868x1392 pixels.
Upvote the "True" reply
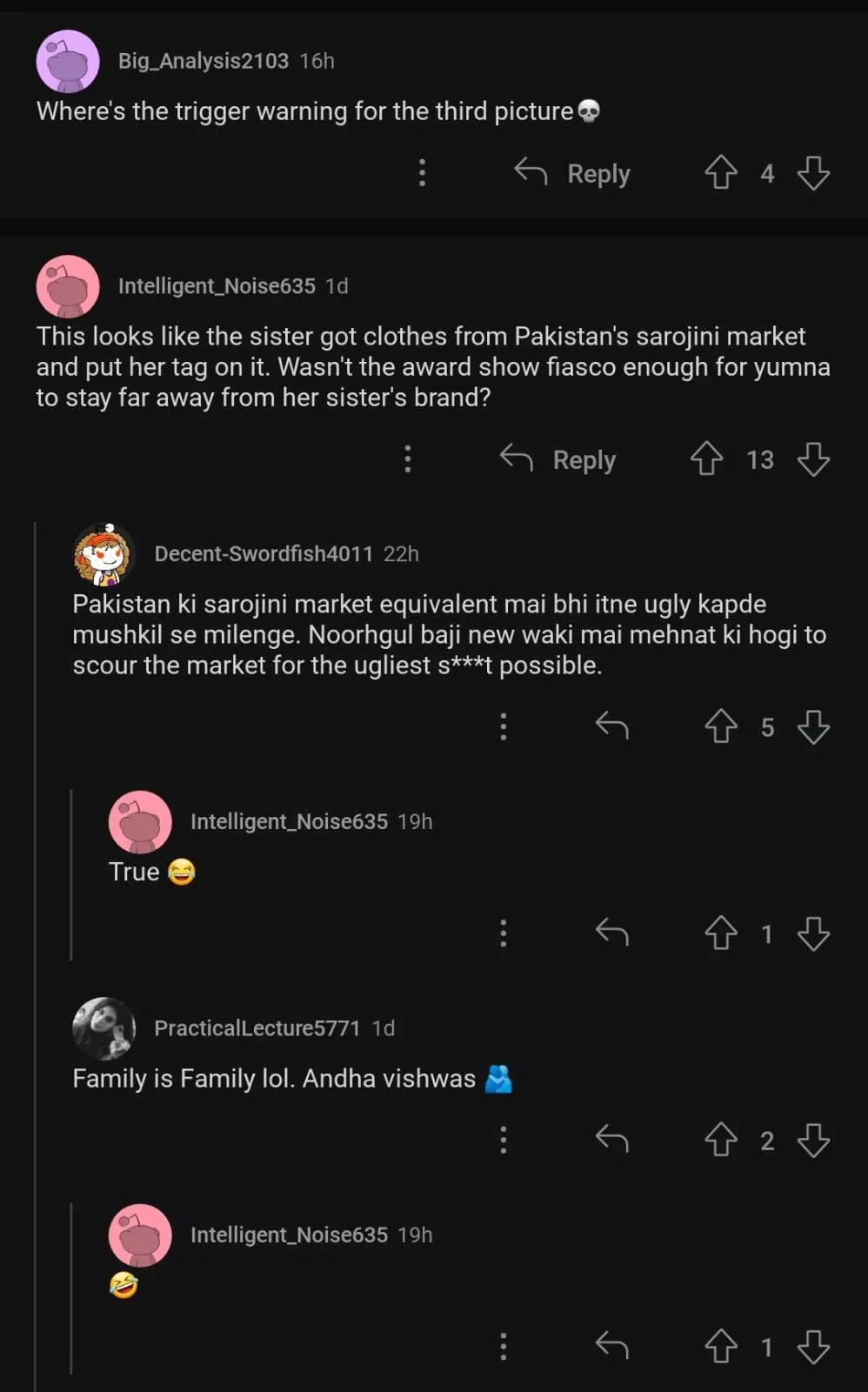tap(720, 934)
